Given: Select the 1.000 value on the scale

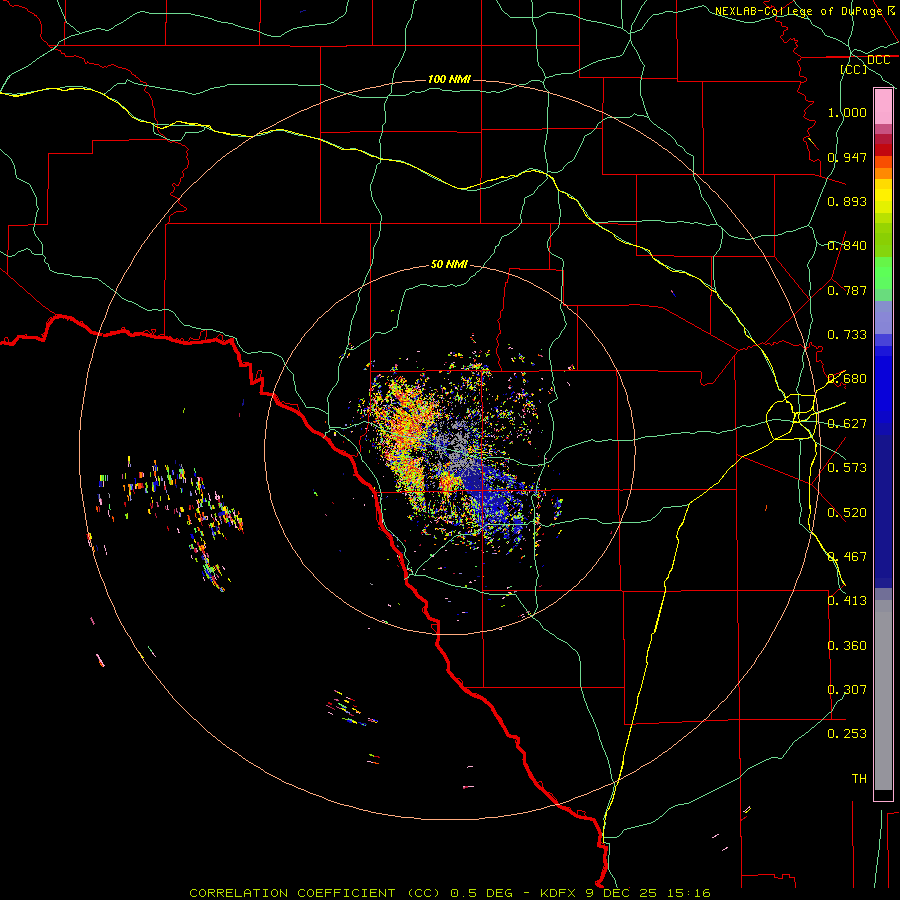Looking at the screenshot, I should tap(847, 112).
